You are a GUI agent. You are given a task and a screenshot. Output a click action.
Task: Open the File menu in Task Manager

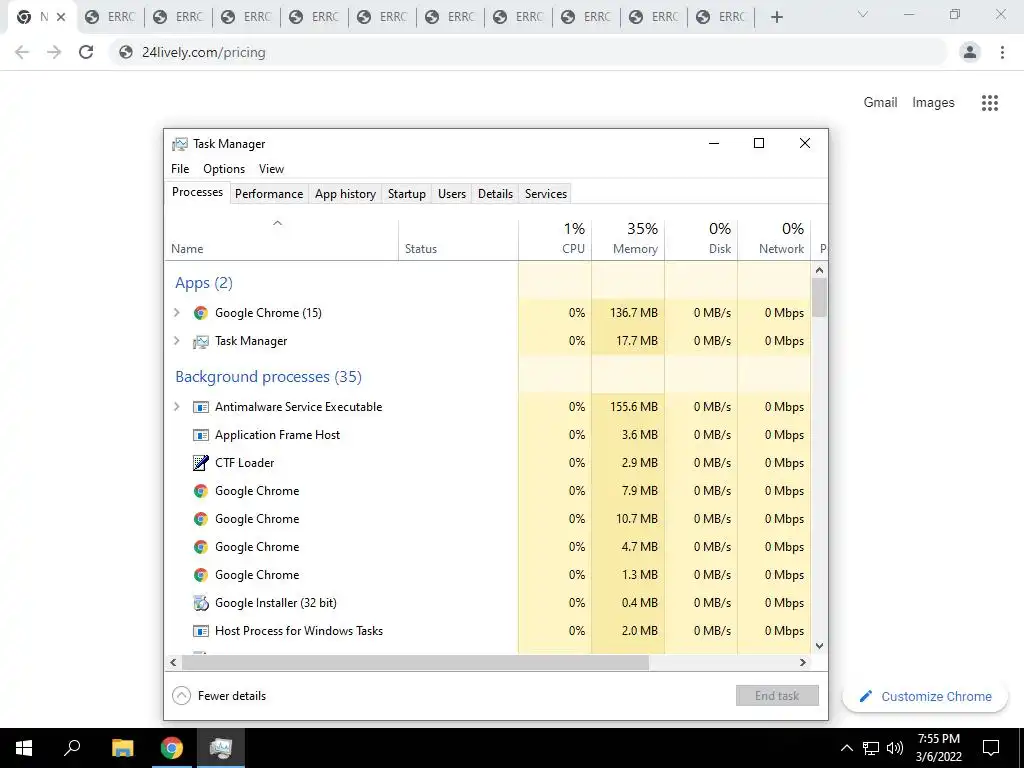(180, 169)
